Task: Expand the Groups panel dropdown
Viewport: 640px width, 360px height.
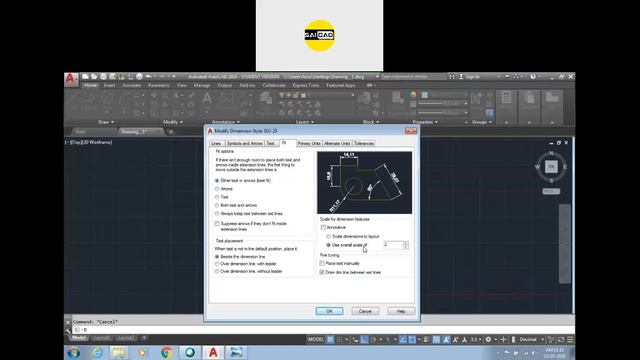Action: pos(482,122)
